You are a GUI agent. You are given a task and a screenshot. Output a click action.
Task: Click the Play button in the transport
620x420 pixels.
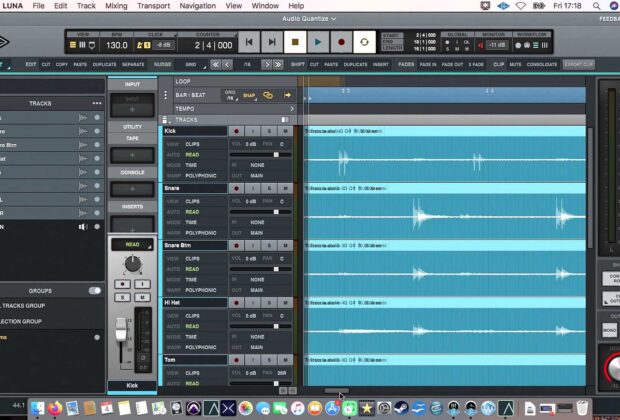coord(318,42)
